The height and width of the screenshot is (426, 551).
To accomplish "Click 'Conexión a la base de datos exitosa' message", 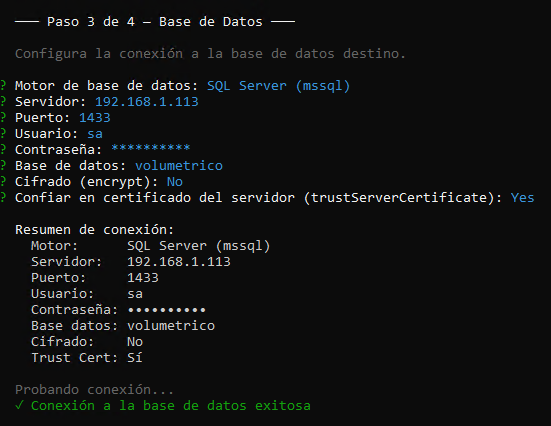I will coord(171,406).
